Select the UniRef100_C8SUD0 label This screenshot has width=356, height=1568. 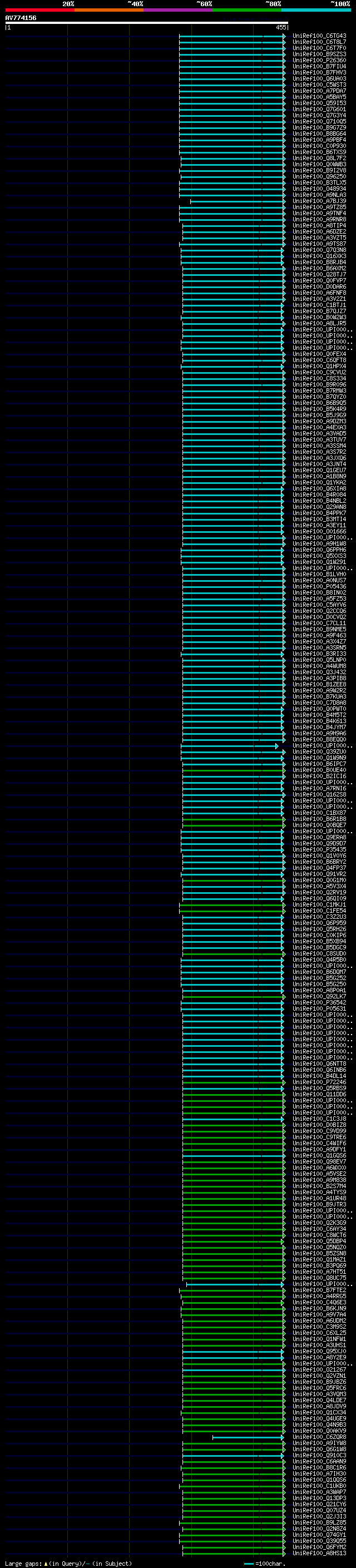click(319, 954)
